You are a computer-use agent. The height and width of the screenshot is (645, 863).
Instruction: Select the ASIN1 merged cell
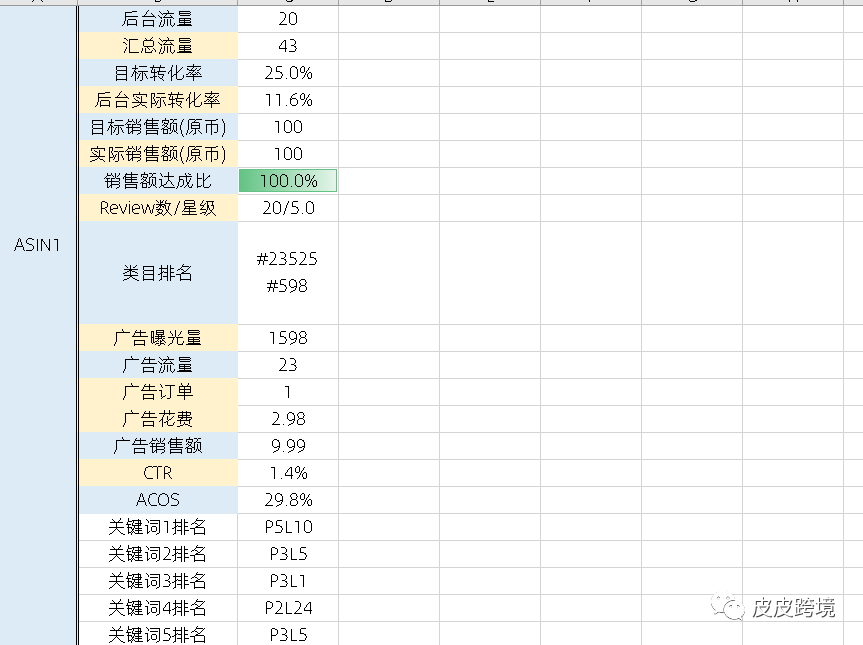[37, 246]
